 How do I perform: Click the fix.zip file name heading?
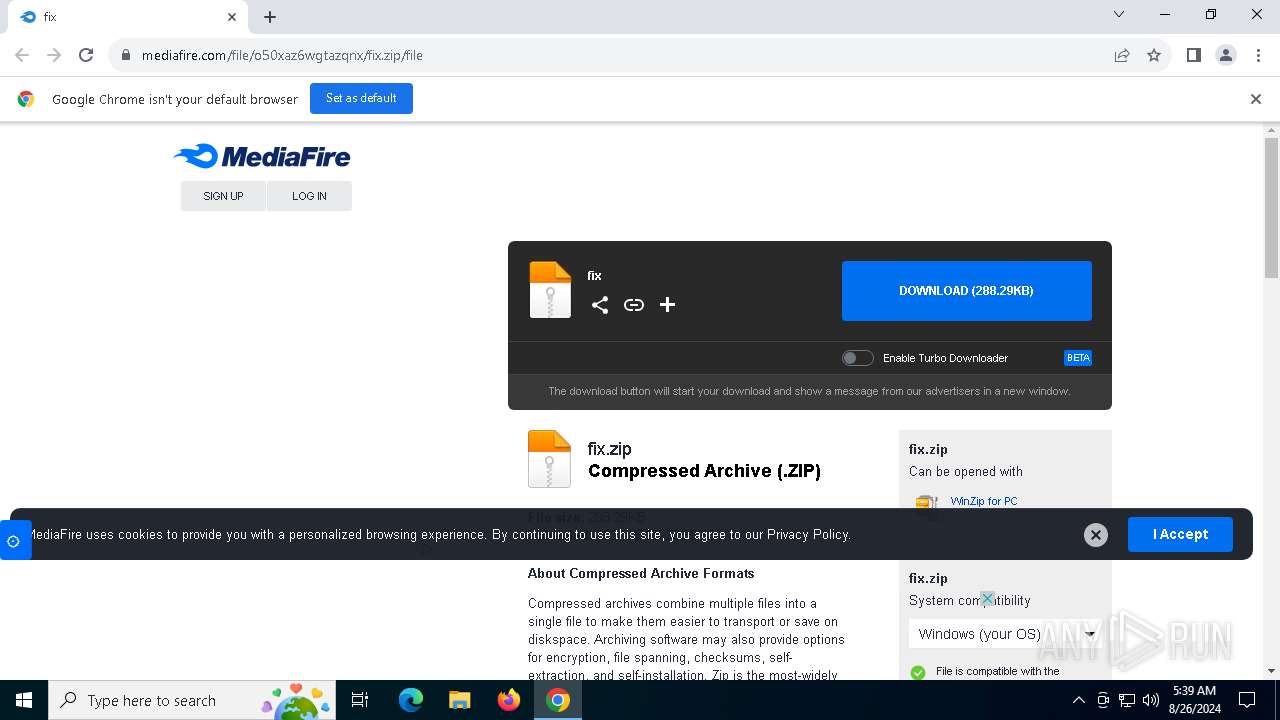pyautogui.click(x=610, y=449)
